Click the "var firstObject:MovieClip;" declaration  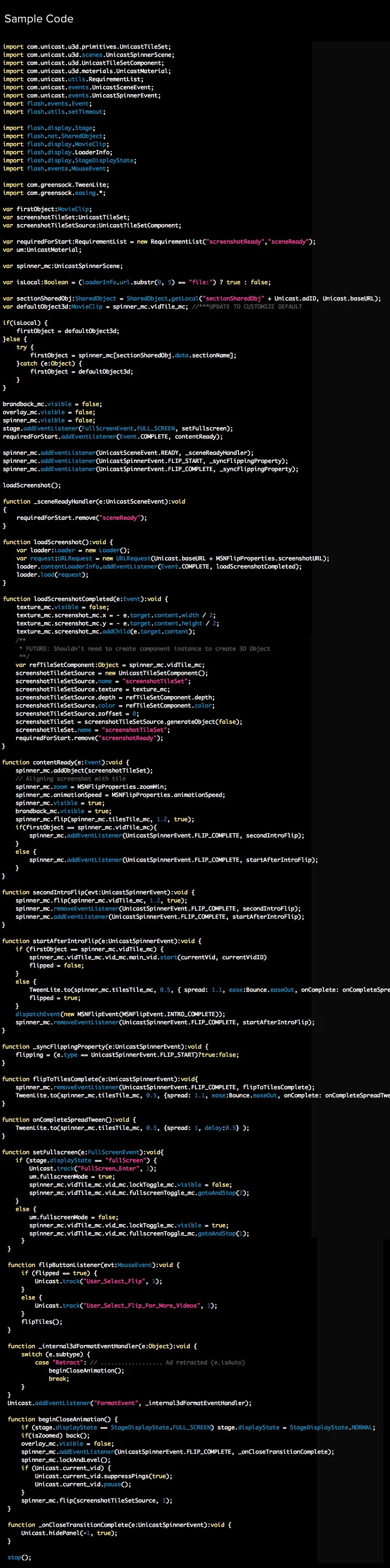47,209
